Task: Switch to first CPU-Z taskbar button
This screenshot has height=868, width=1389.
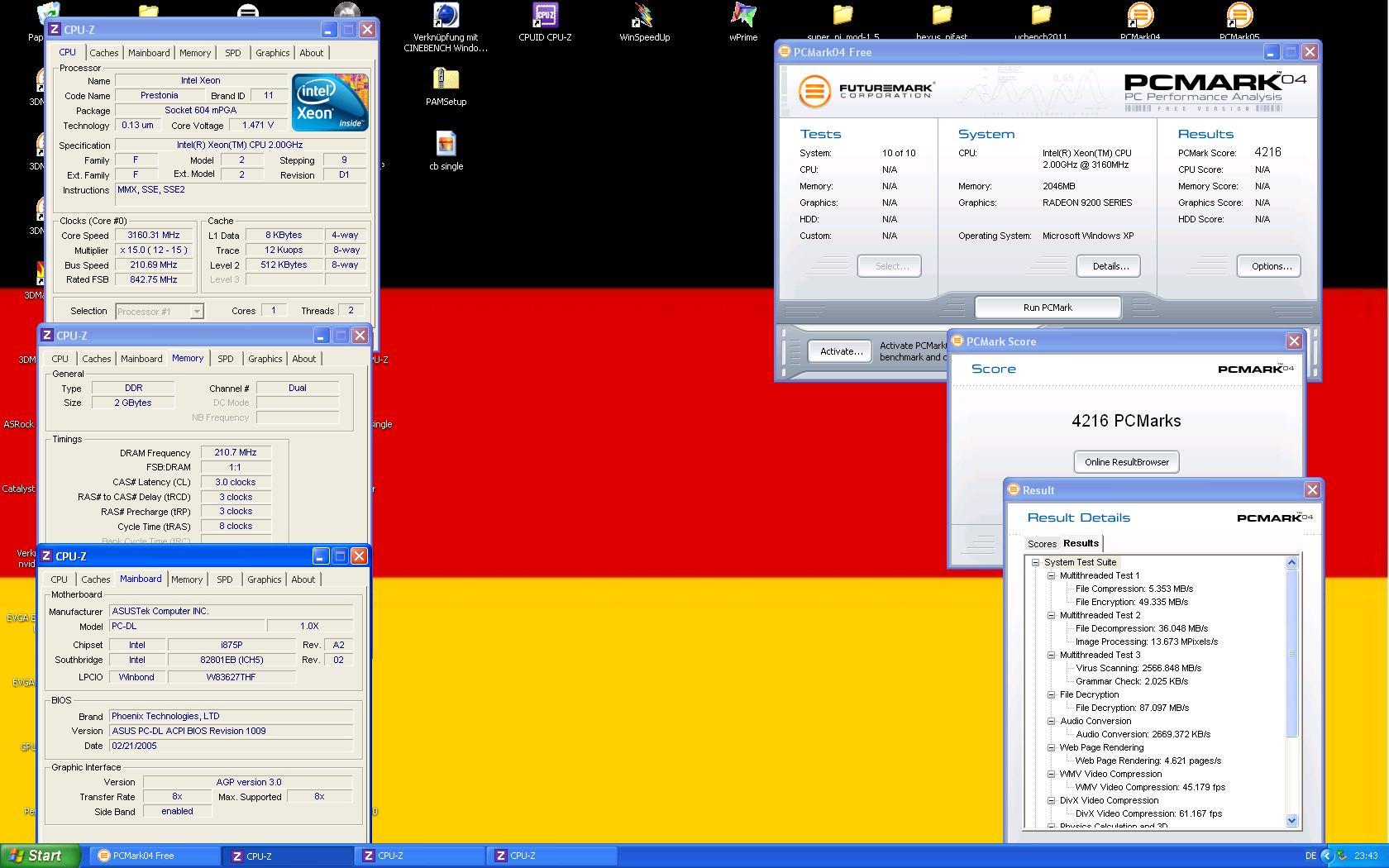Action: click(x=288, y=856)
